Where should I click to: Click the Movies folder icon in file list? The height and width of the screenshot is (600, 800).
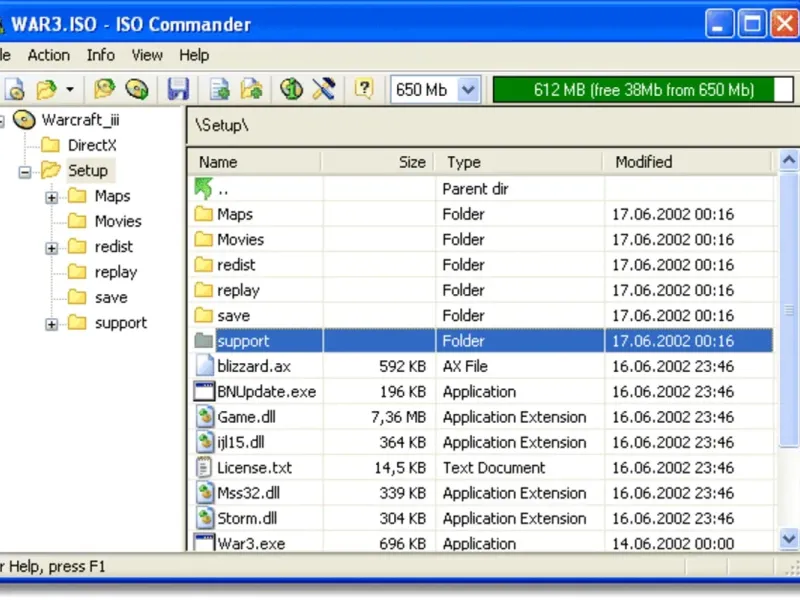click(x=204, y=239)
